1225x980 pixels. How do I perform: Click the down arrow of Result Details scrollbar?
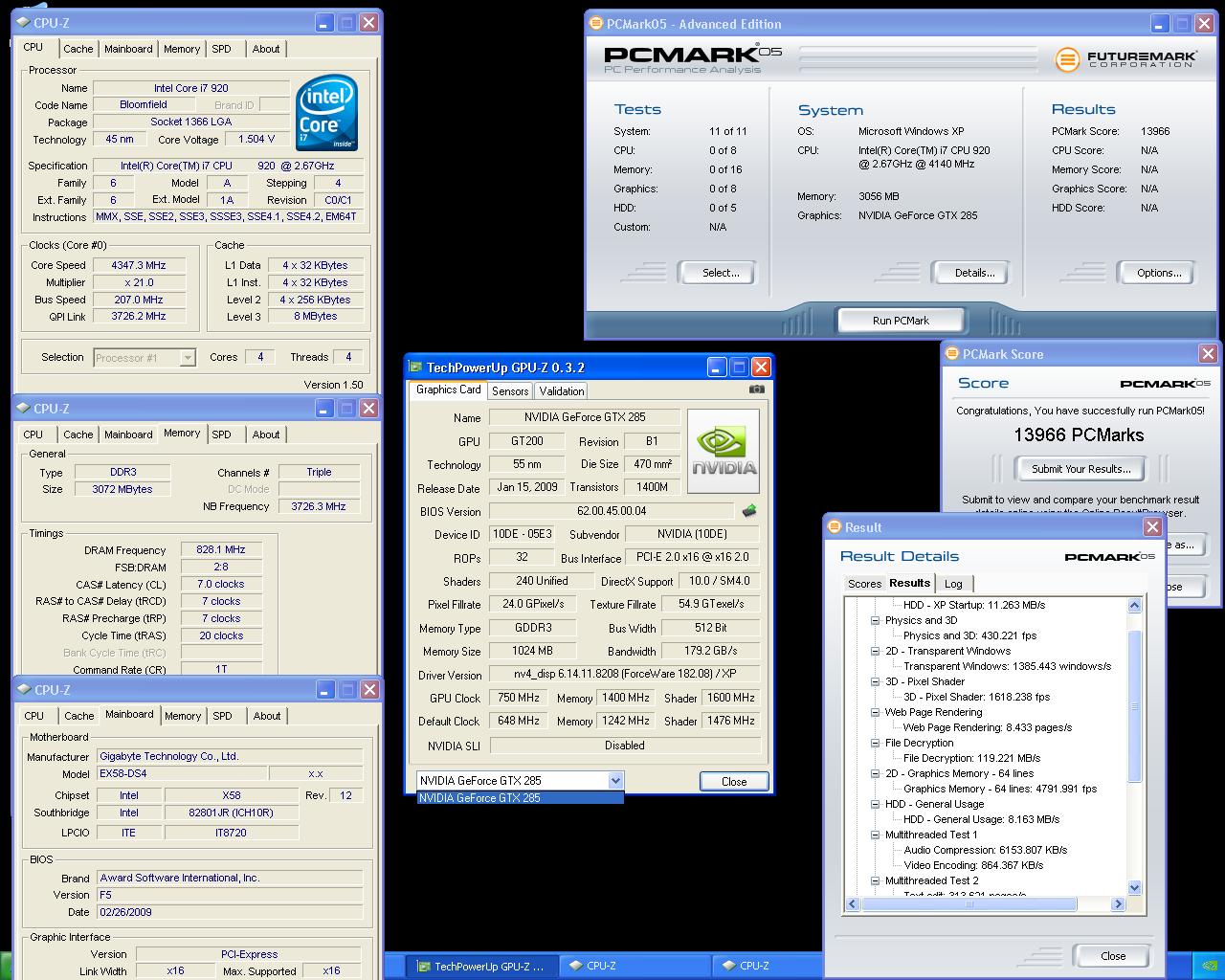pyautogui.click(x=1134, y=888)
